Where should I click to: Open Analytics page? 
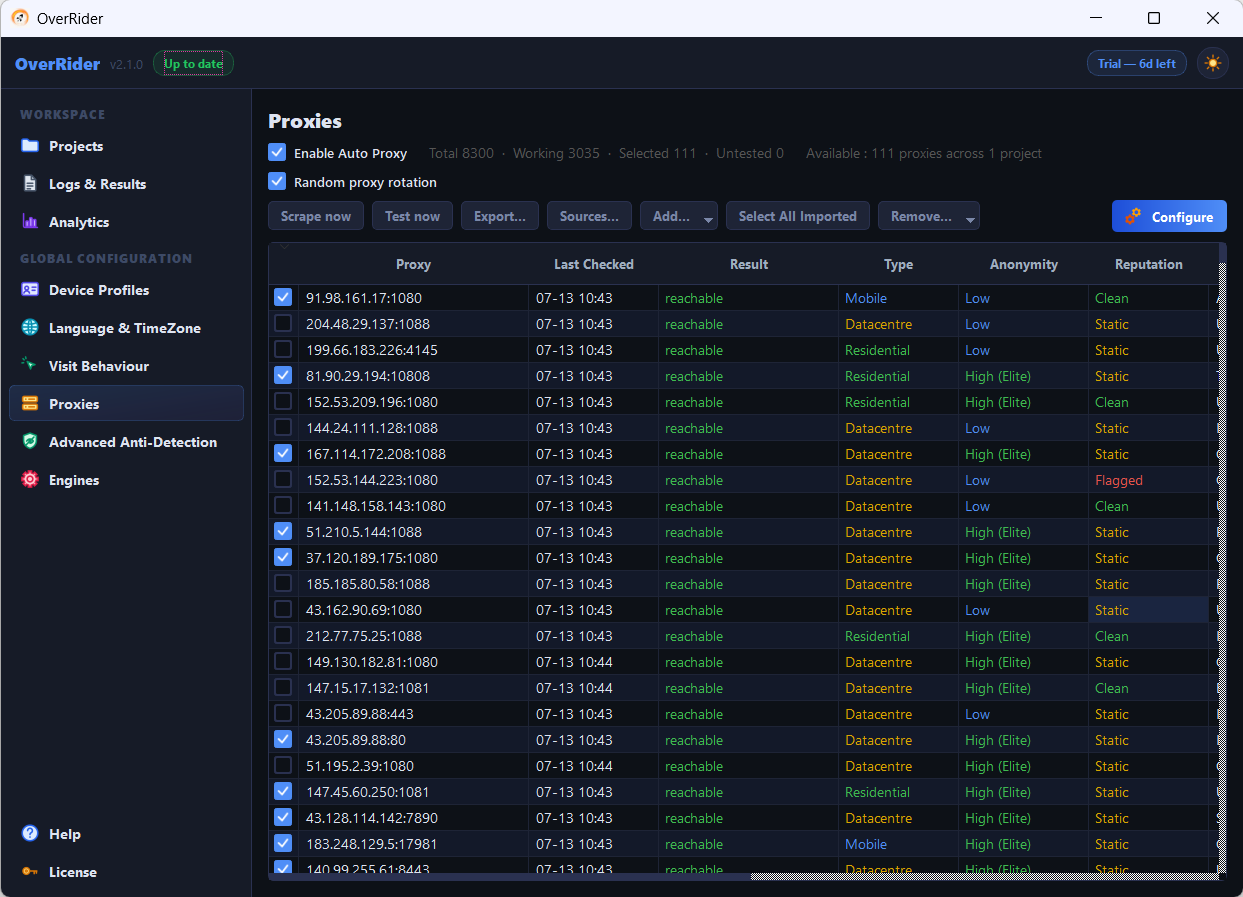point(126,222)
